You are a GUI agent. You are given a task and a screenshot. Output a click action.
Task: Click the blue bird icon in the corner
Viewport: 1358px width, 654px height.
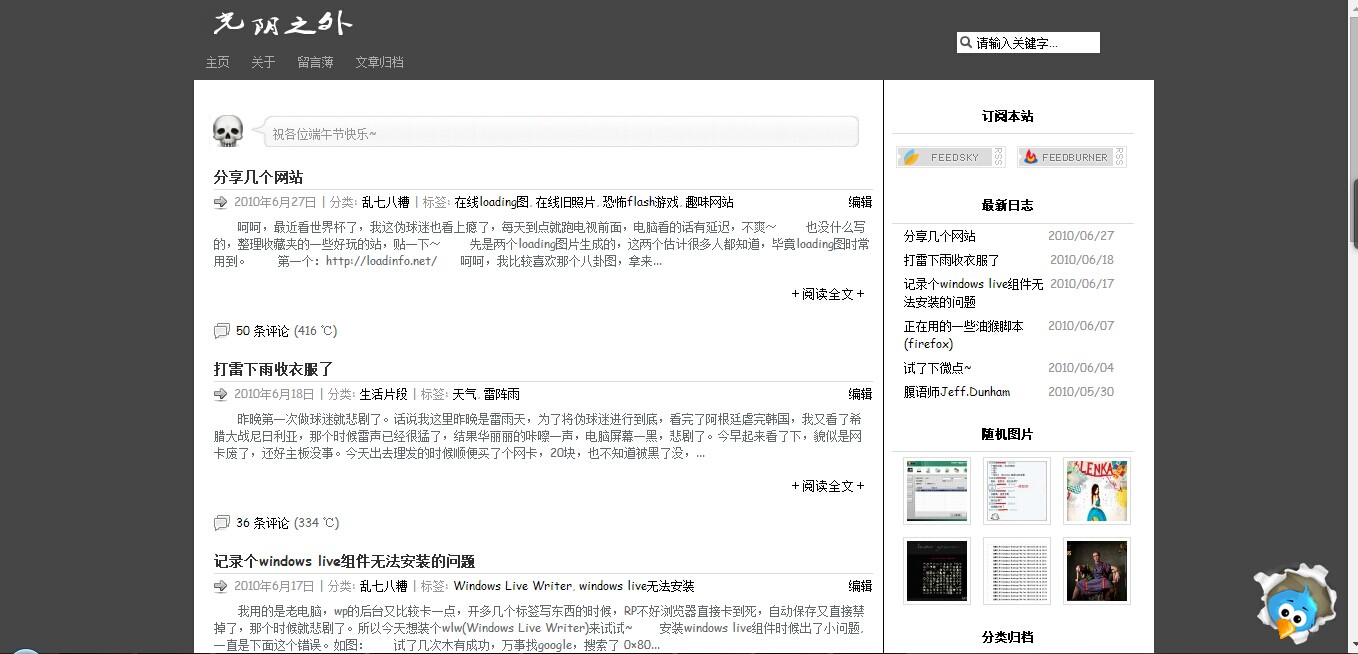[1294, 608]
